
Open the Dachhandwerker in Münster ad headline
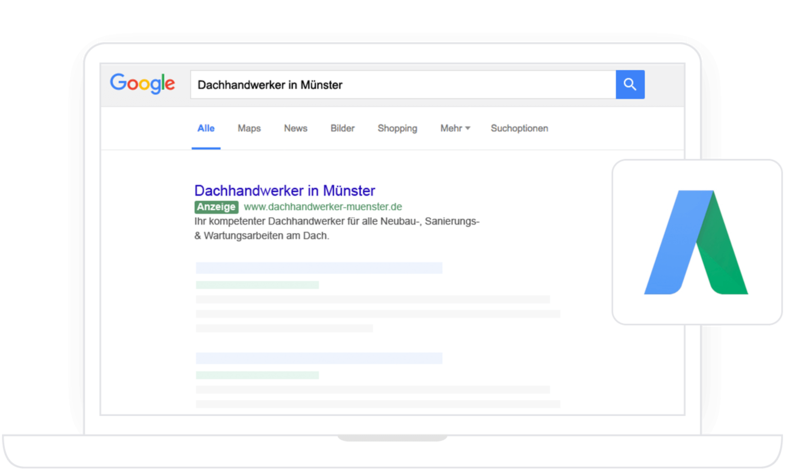coord(285,190)
